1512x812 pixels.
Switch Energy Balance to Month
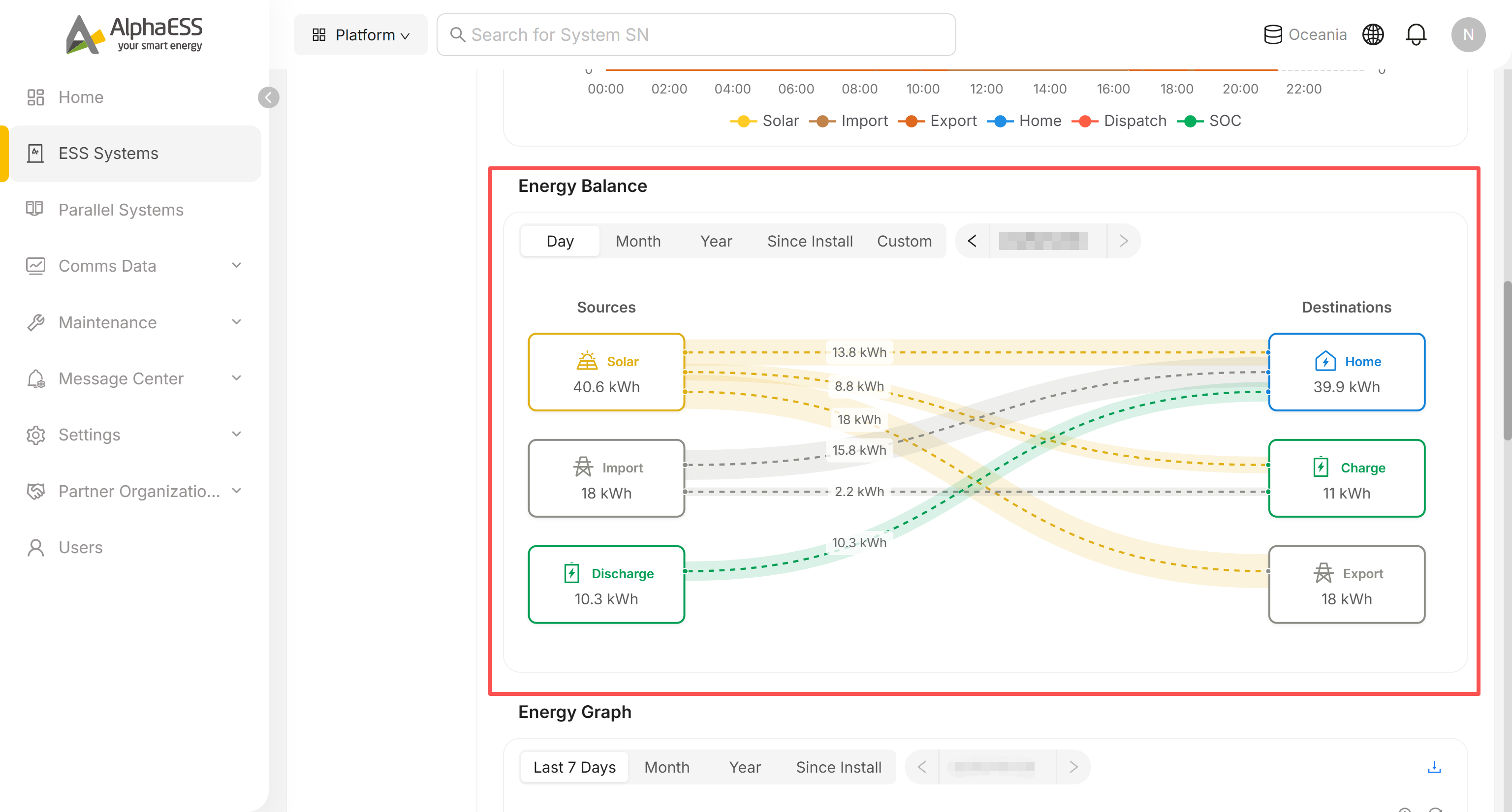tap(638, 241)
